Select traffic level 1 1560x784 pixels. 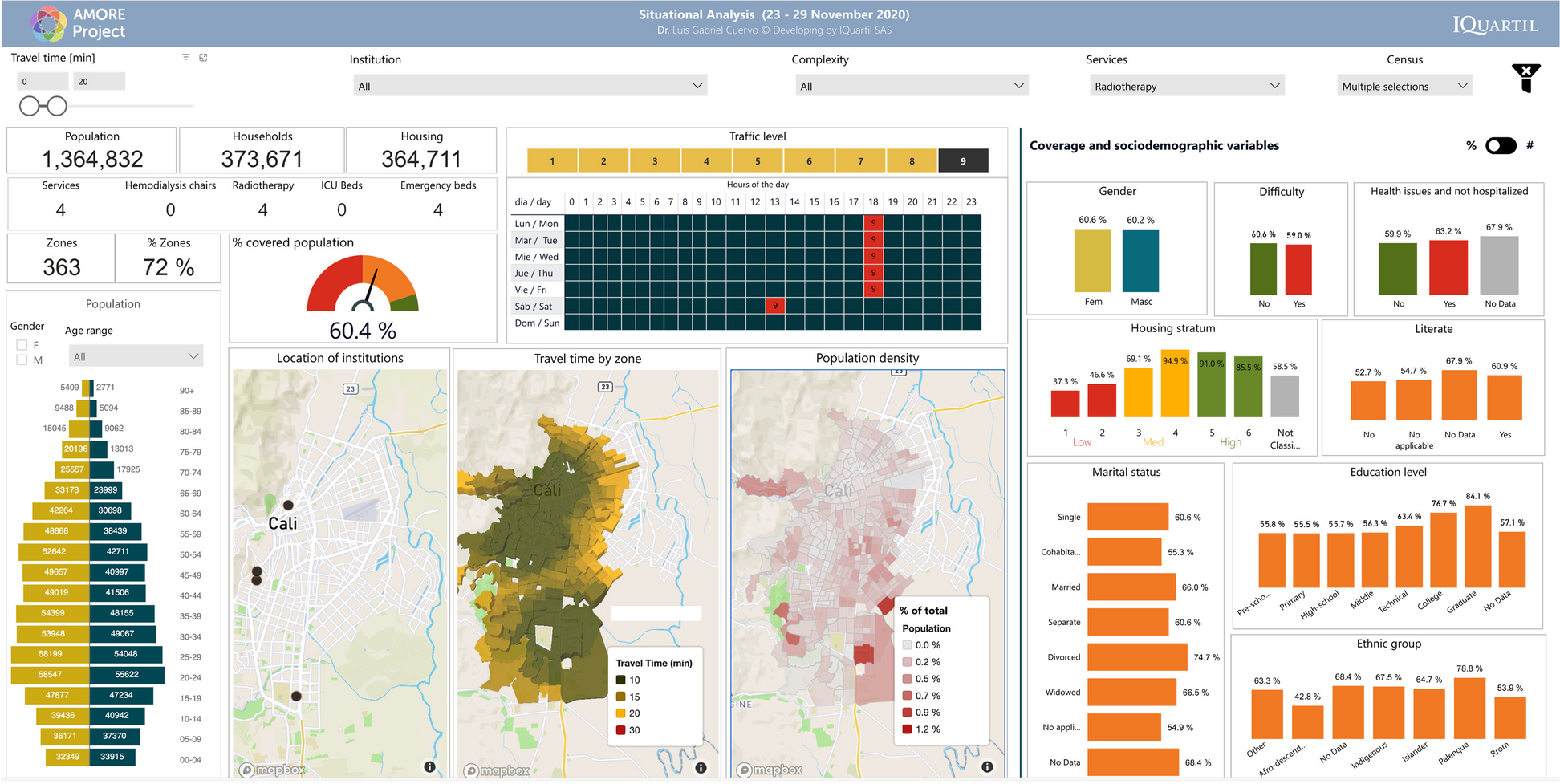(552, 161)
